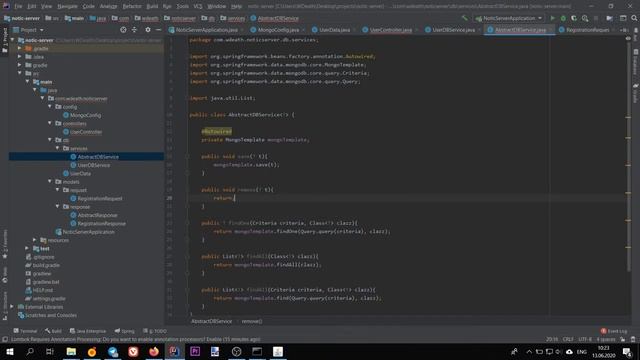Run NoticServerApplication with the green play icon
This screenshot has width=640, height=360.
pos(552,18)
